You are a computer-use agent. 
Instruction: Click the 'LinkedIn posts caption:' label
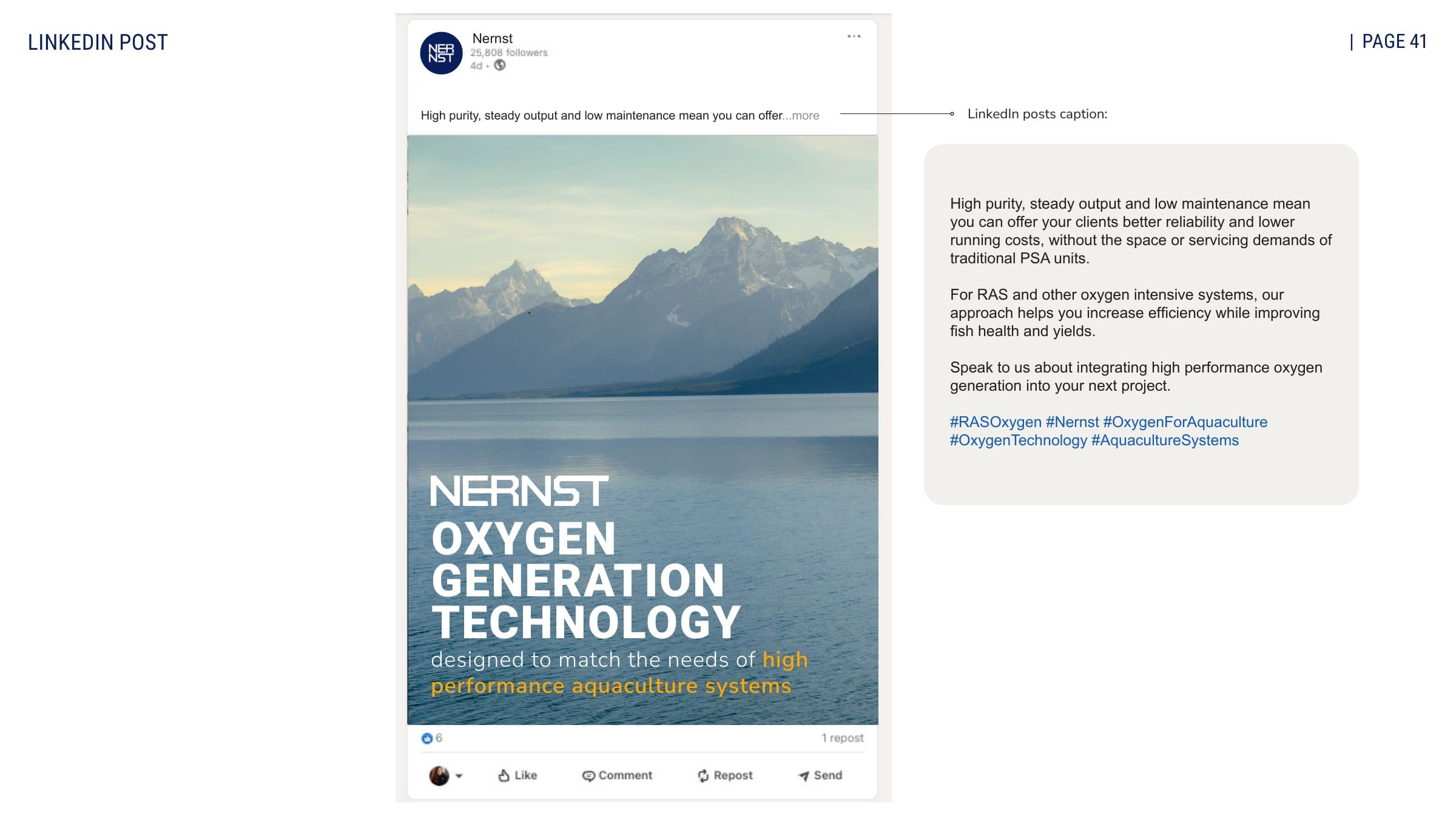(1037, 114)
